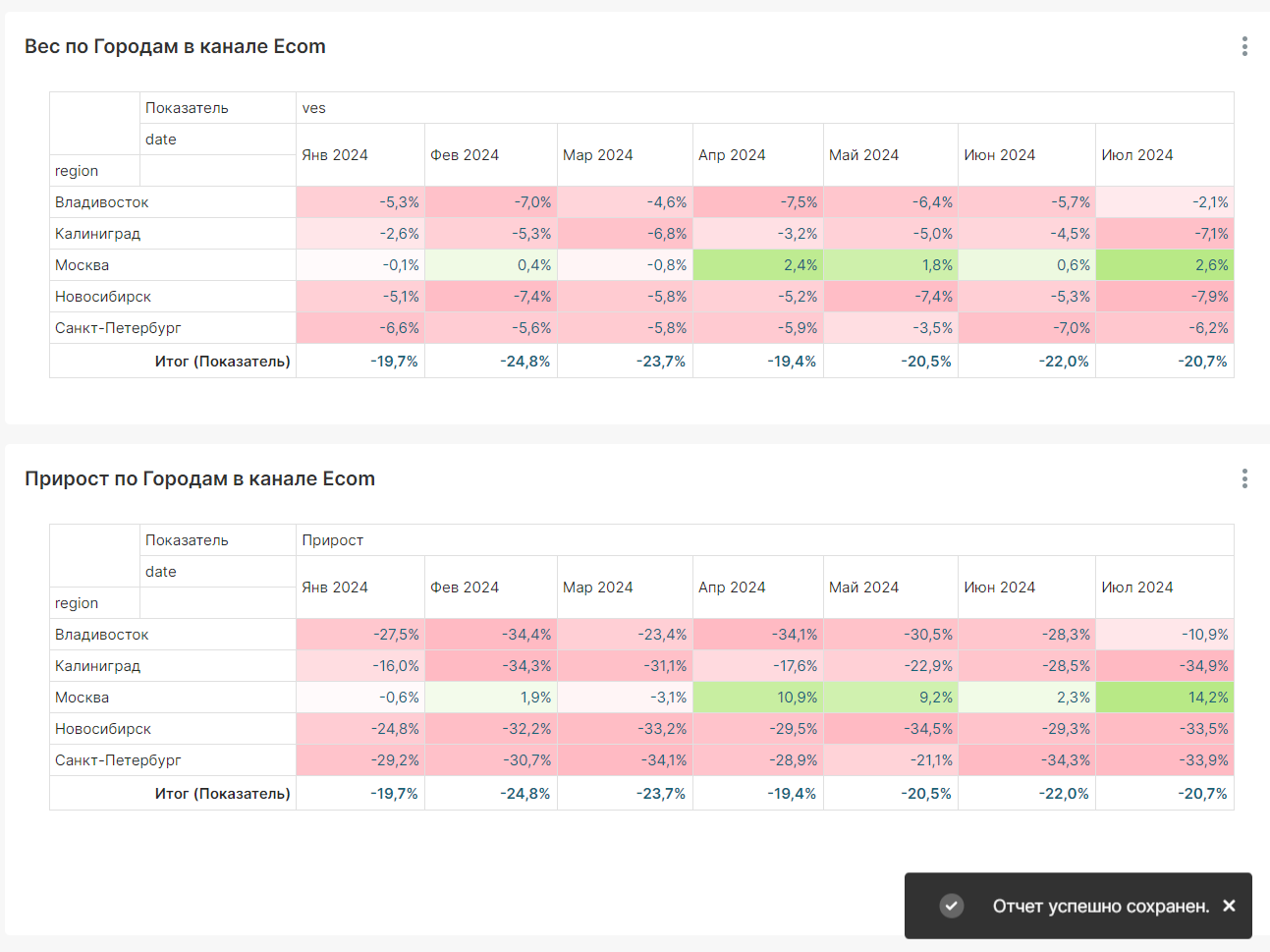Click the -10,9% Владивосток Июл cell
1270x952 pixels.
coord(1165,635)
